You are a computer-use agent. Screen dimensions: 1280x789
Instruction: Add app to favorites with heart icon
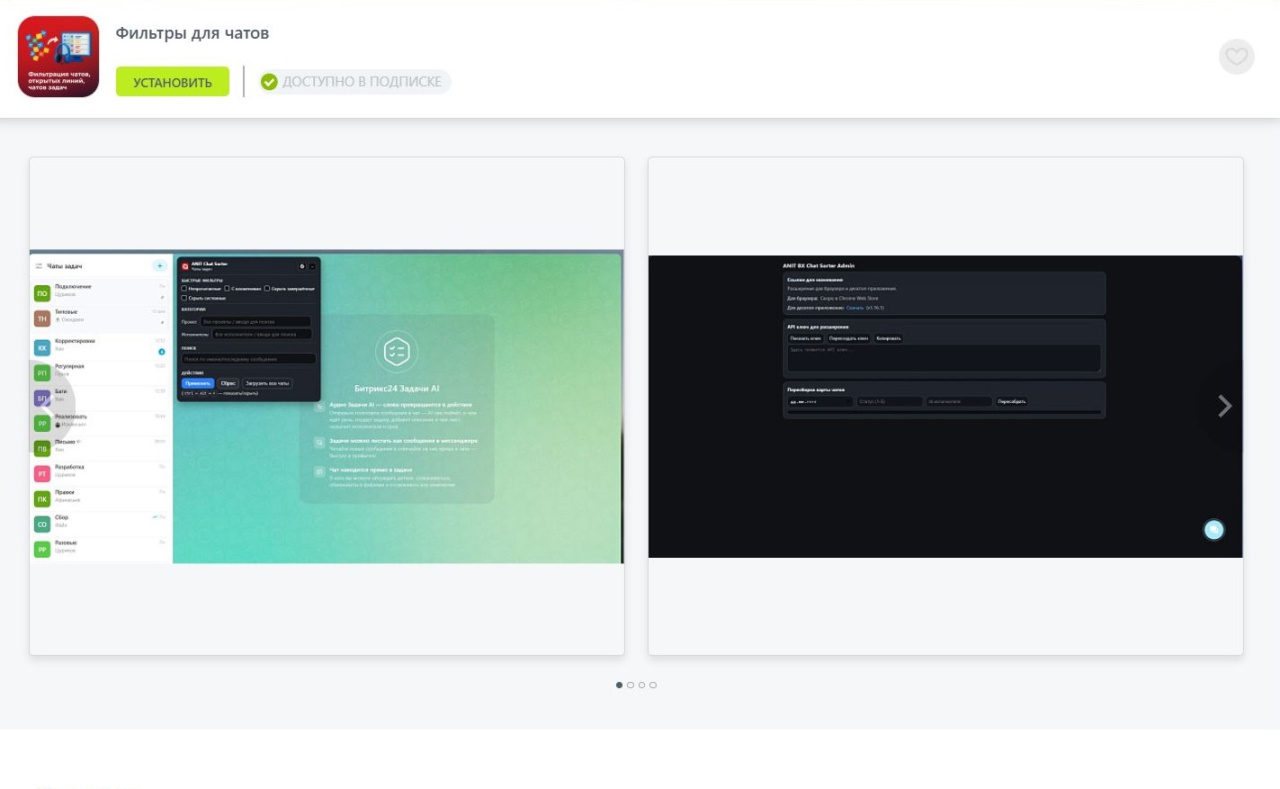point(1236,57)
